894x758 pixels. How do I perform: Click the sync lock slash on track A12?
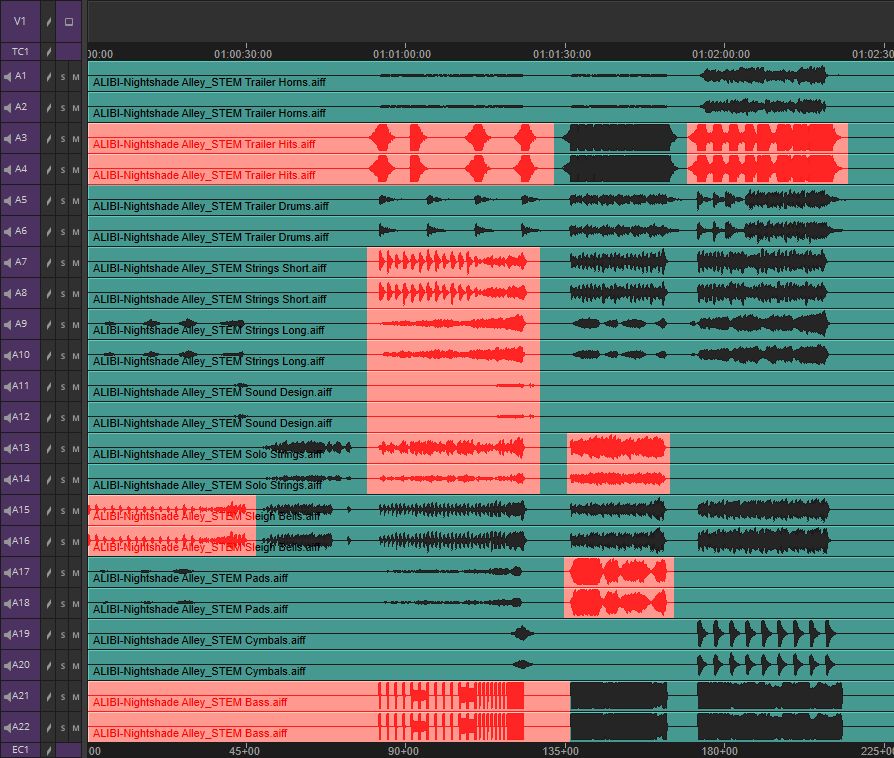tap(48, 417)
